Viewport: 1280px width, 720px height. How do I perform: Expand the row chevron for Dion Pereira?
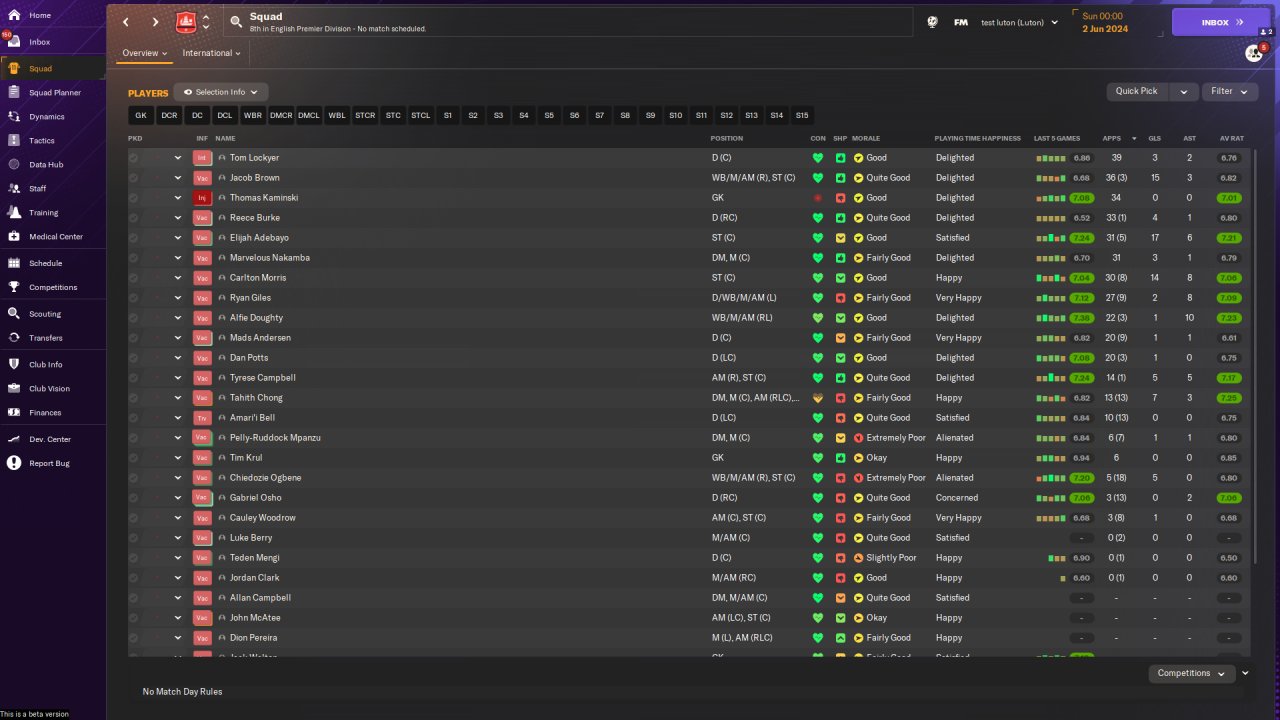[178, 638]
